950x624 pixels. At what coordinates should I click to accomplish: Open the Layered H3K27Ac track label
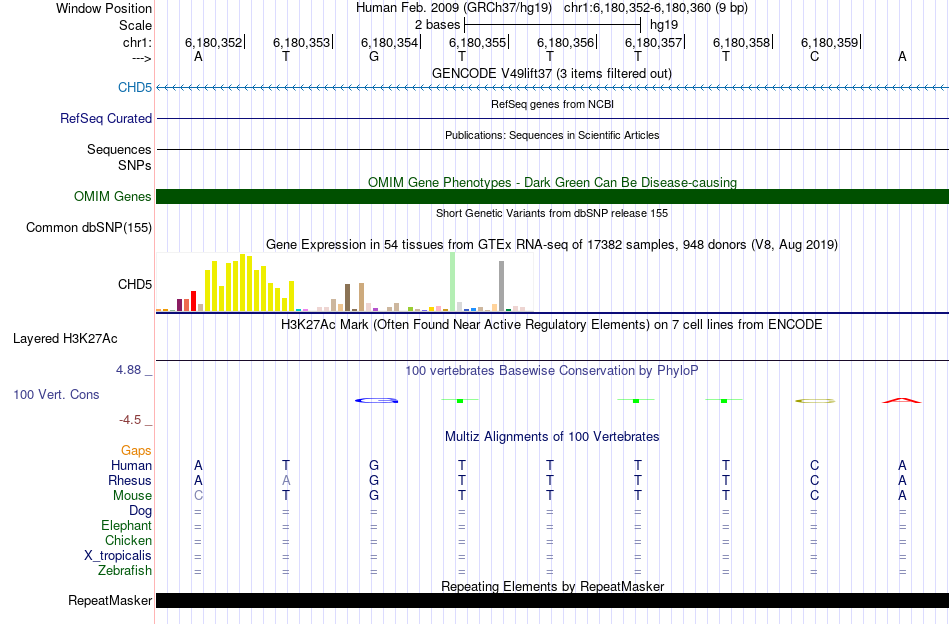[x=65, y=339]
